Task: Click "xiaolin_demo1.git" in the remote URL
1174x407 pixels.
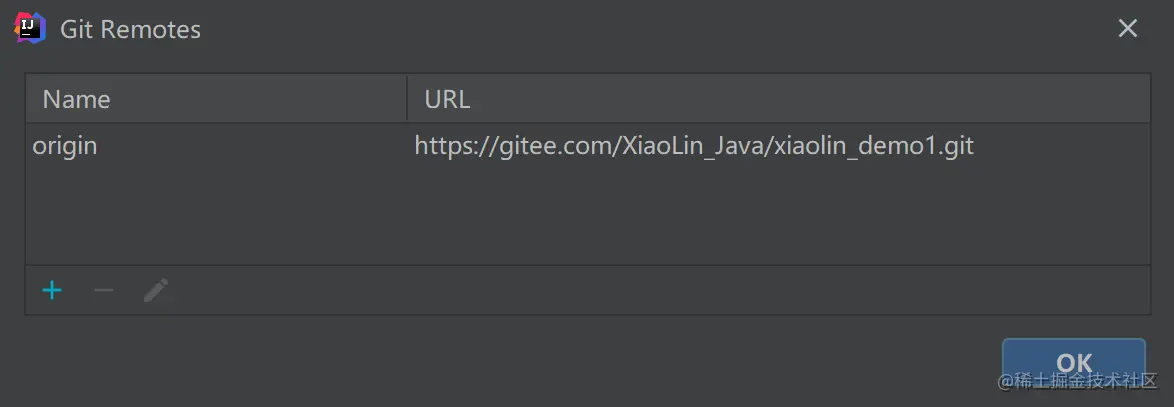Action: pyautogui.click(x=875, y=145)
